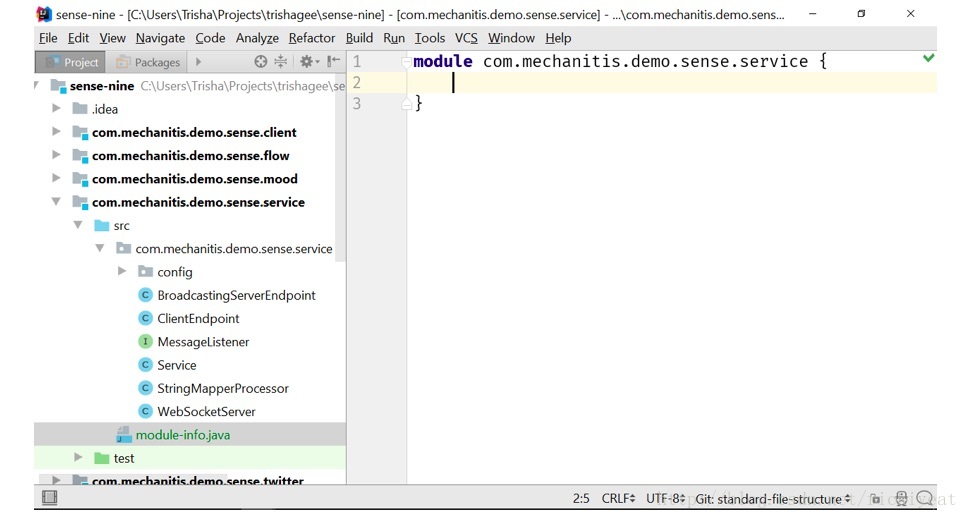The width and height of the screenshot is (968, 519).
Task: Click cursor position 2:5 indicator
Action: (581, 499)
